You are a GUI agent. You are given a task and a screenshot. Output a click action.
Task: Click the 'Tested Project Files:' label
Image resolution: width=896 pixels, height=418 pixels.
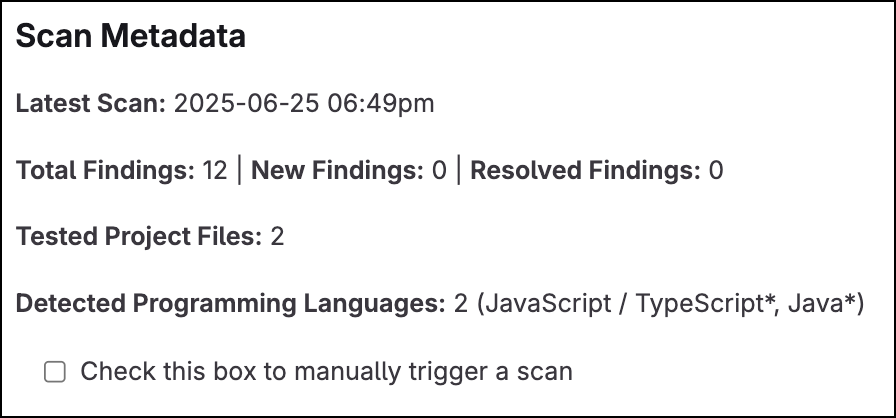[140, 237]
